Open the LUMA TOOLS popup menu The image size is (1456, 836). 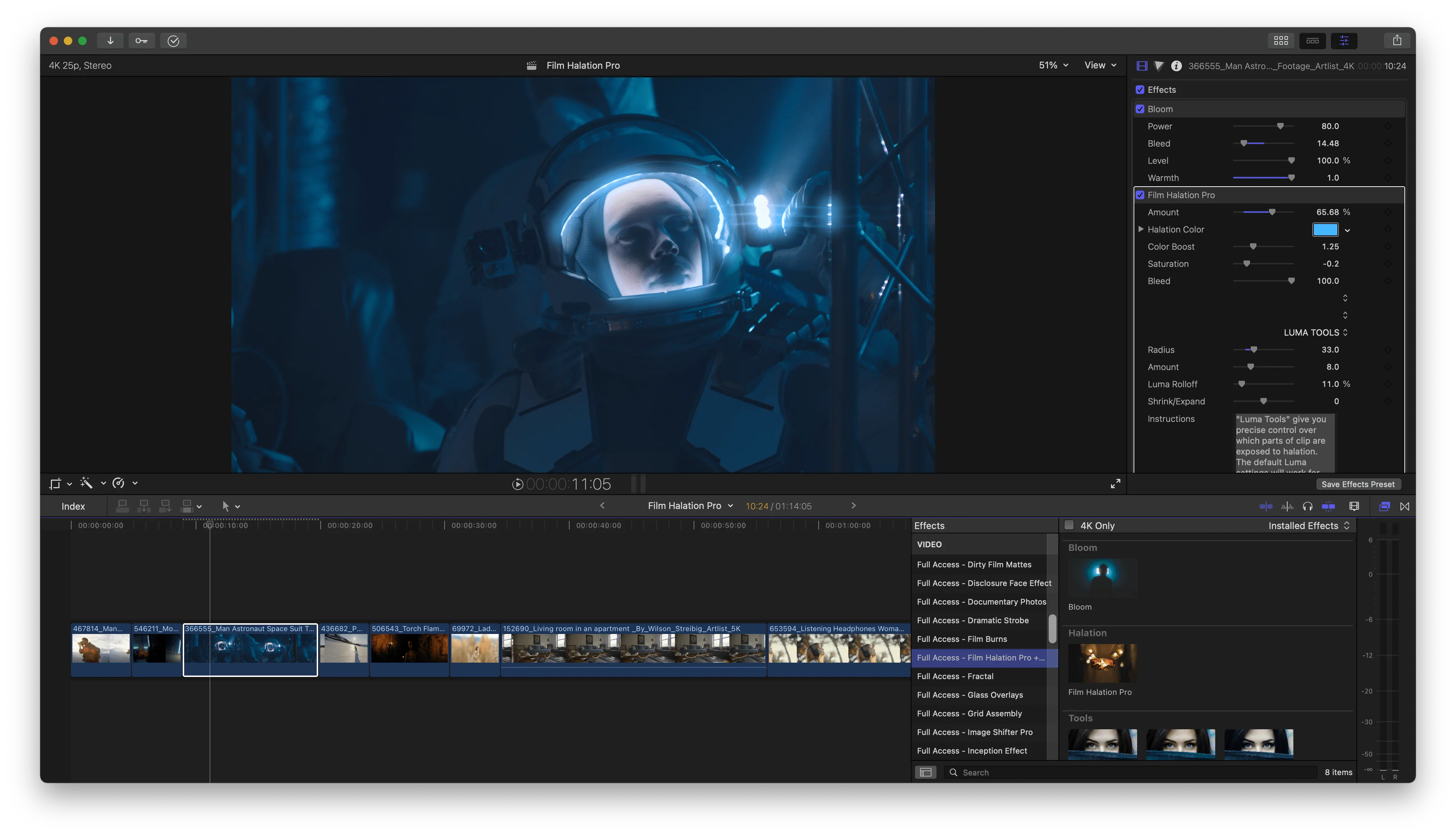(1315, 332)
